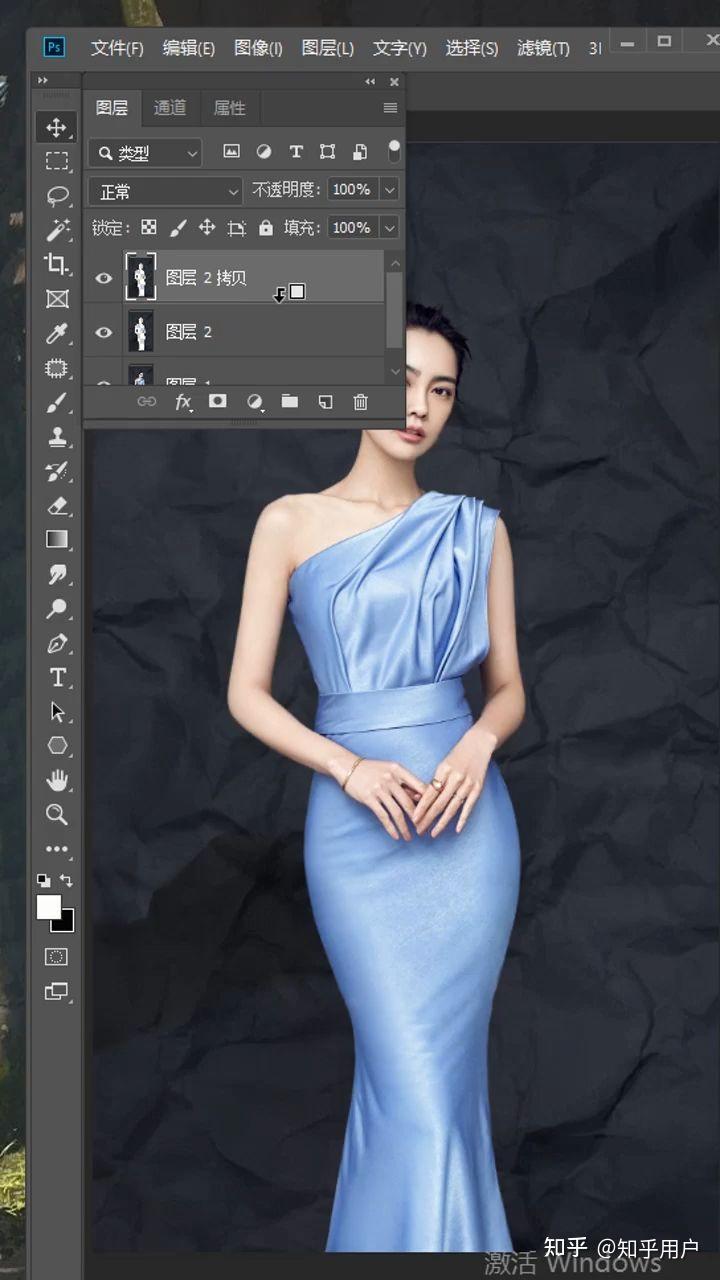Select the Lasso tool
Screen dimensions: 720x1280
click(x=57, y=196)
